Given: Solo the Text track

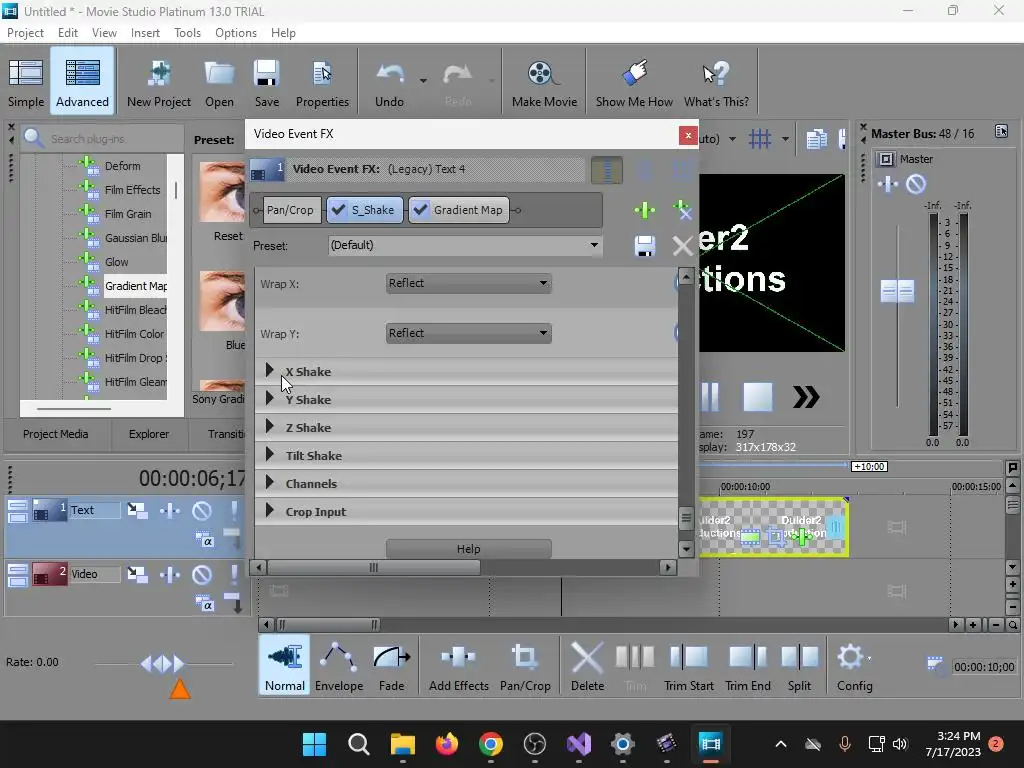Looking at the screenshot, I should [233, 510].
